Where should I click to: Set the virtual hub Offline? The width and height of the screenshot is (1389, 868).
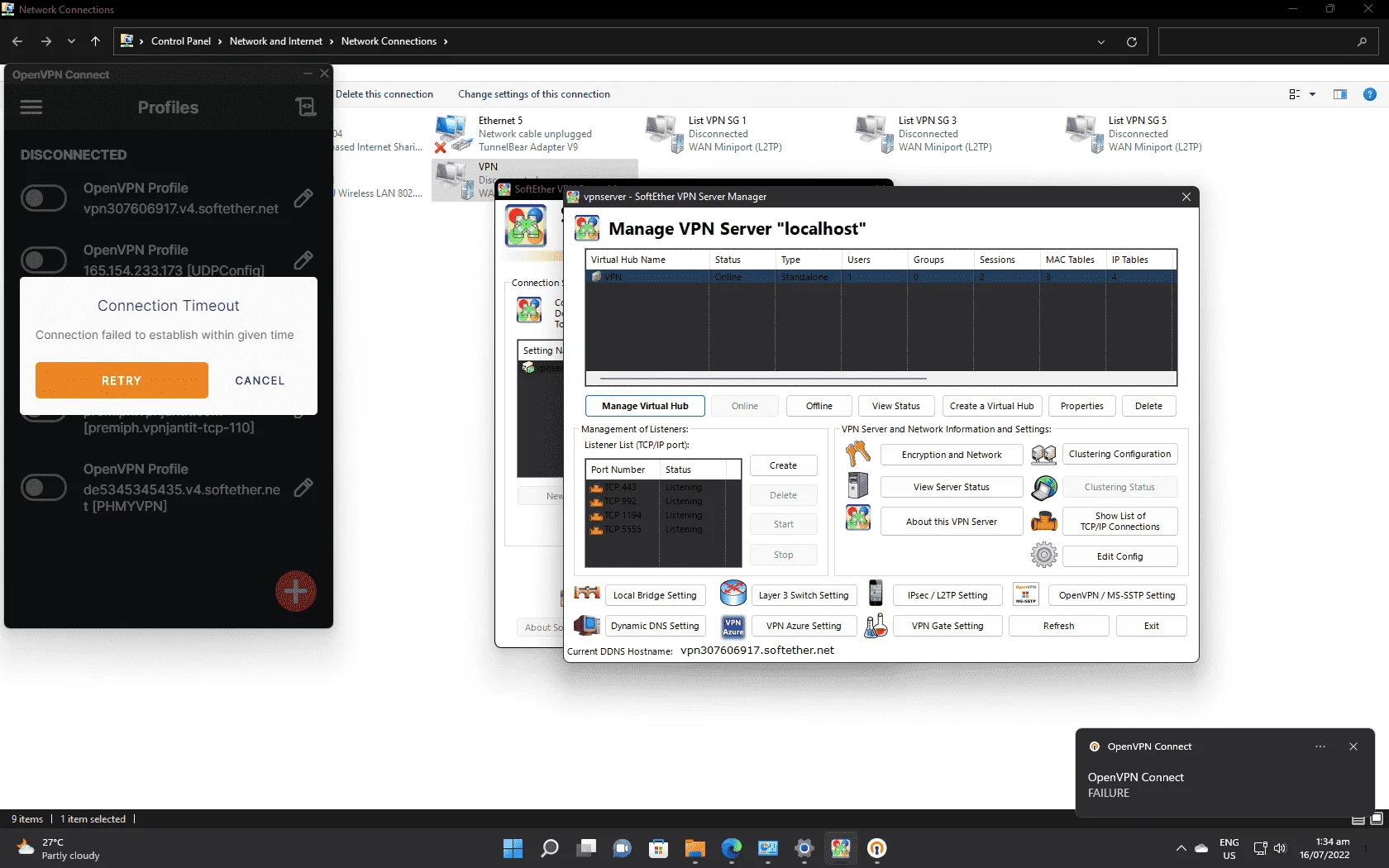click(x=819, y=406)
